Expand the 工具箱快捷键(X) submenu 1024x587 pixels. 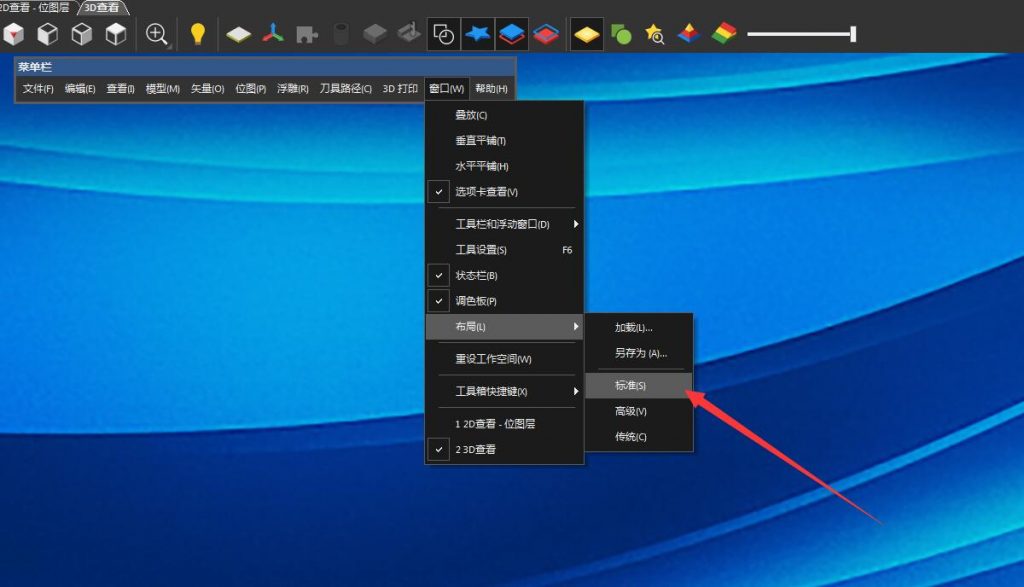point(504,391)
